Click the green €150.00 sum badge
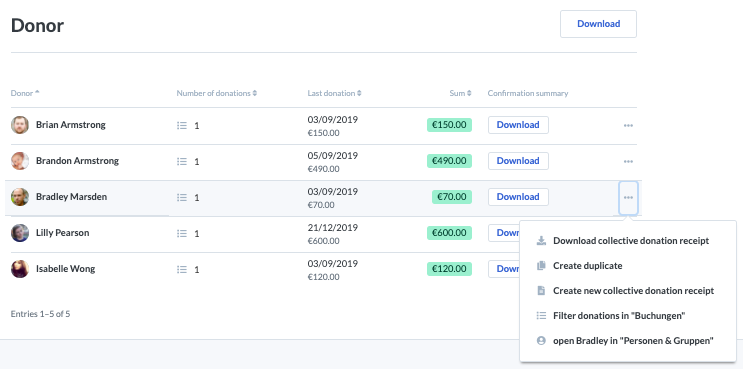743x369 pixels. (449, 125)
